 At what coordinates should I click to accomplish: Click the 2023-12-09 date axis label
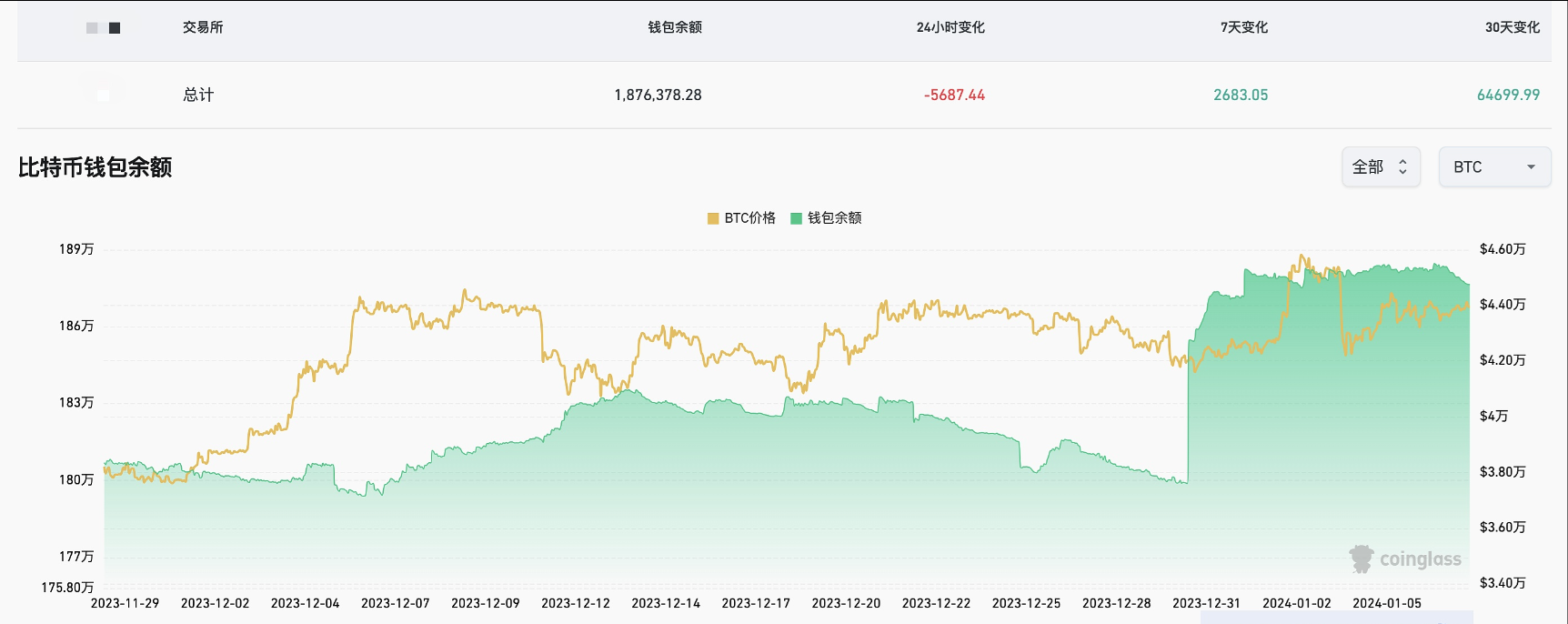[485, 603]
